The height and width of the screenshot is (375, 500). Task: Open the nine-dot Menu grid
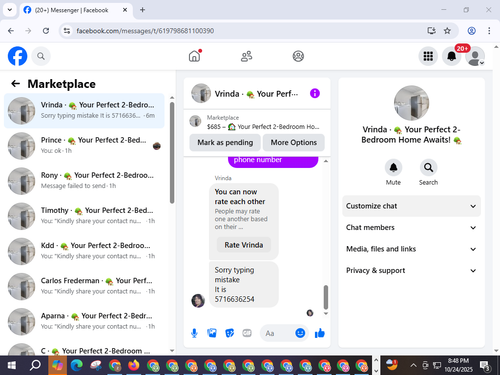coord(428,56)
